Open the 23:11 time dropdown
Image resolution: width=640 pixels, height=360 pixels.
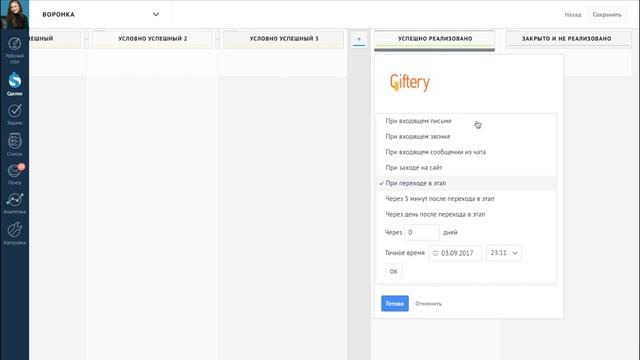(x=504, y=253)
